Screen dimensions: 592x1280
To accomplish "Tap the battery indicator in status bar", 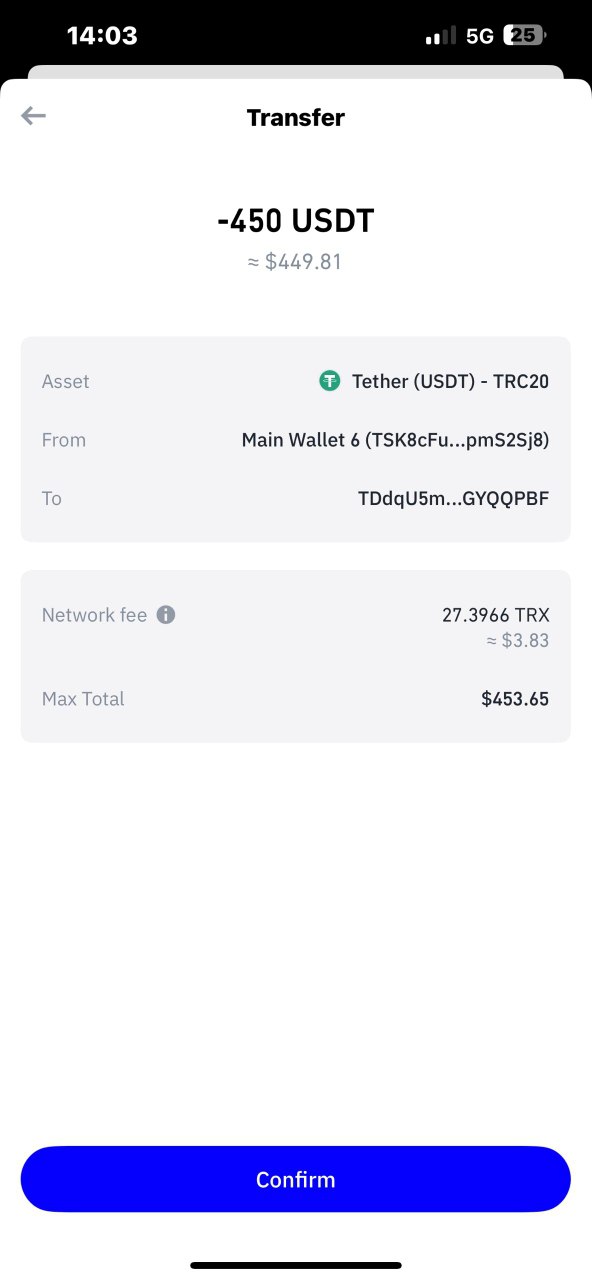I will (x=526, y=36).
